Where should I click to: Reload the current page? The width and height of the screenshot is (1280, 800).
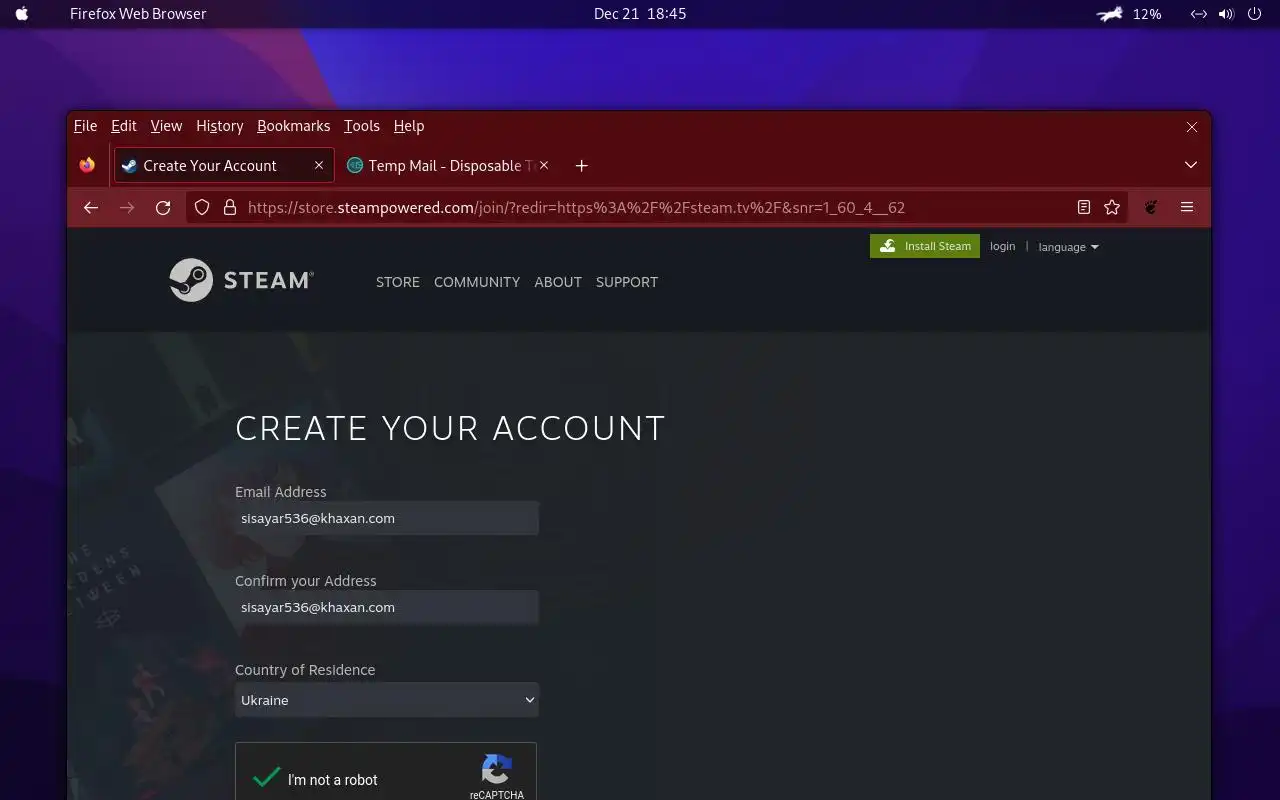163,207
